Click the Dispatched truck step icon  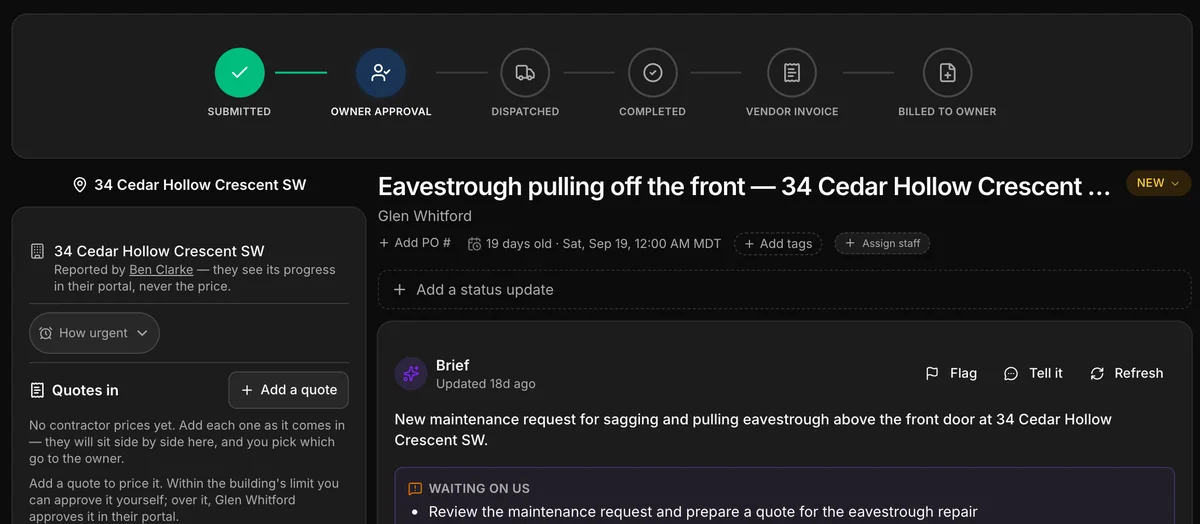pyautogui.click(x=525, y=73)
